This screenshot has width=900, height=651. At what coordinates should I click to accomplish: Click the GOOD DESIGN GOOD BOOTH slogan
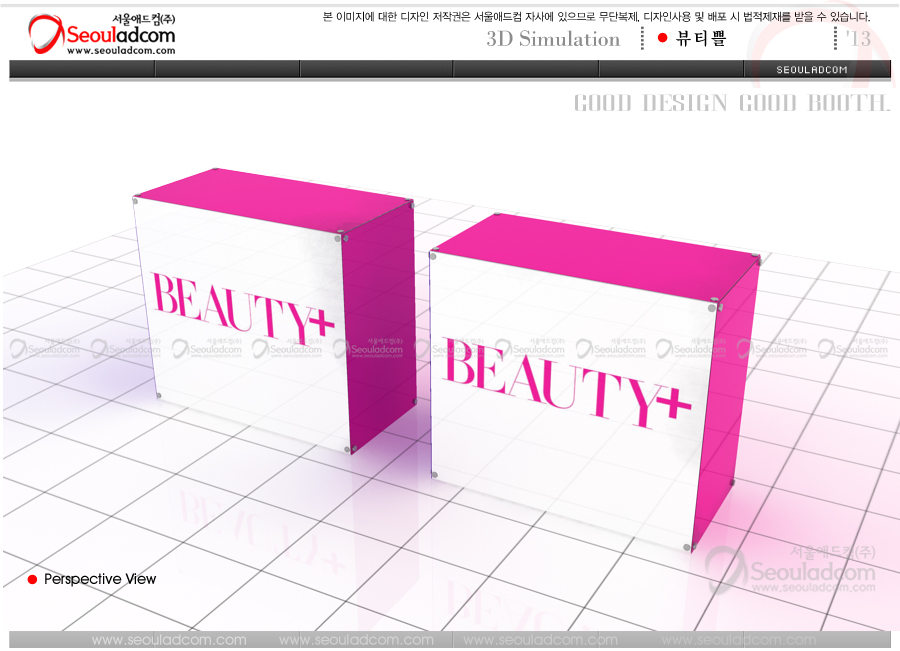(731, 103)
